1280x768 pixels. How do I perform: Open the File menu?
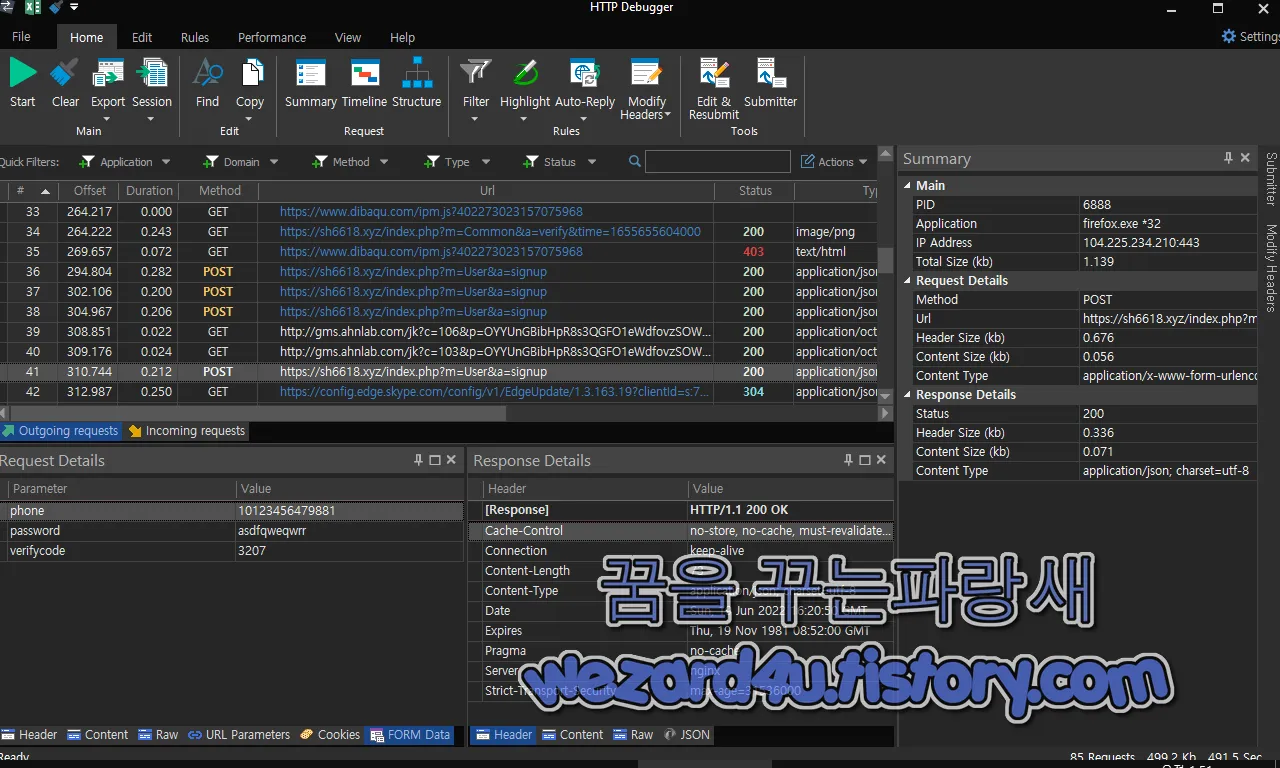[21, 37]
